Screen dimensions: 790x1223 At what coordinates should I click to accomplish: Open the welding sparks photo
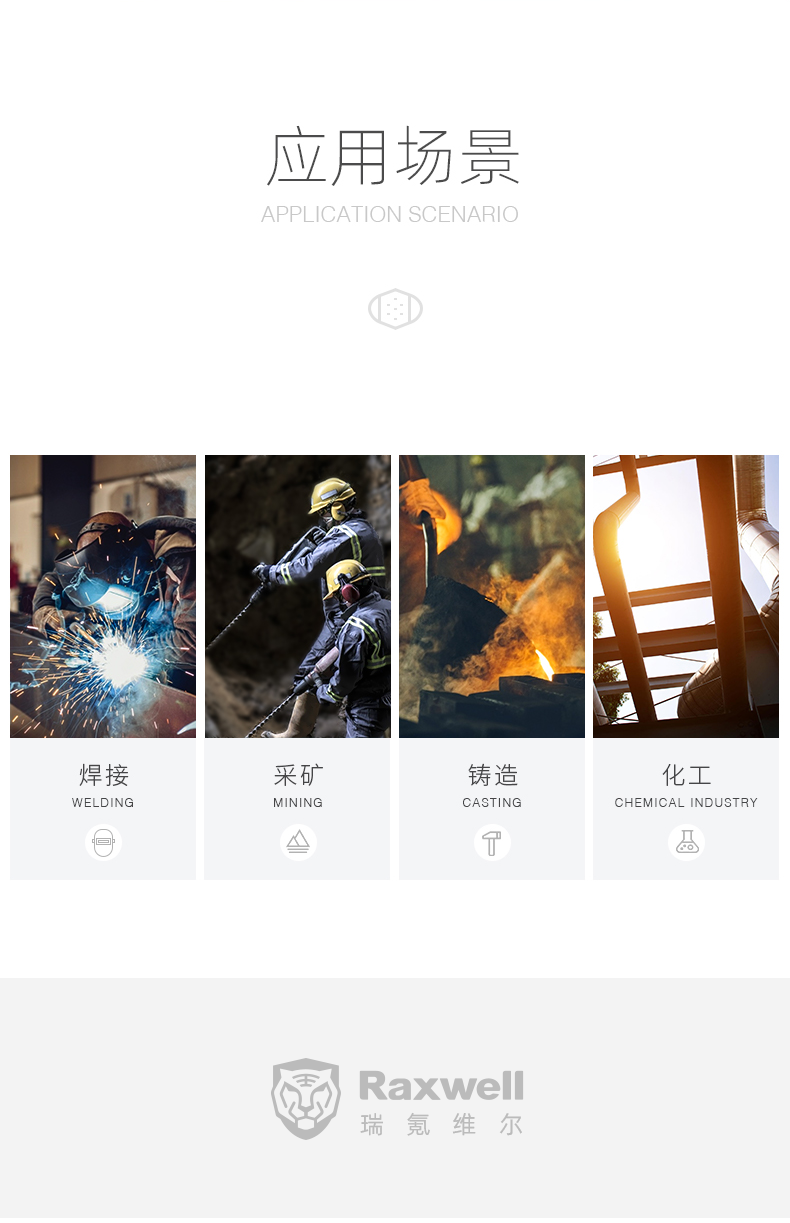pyautogui.click(x=103, y=596)
